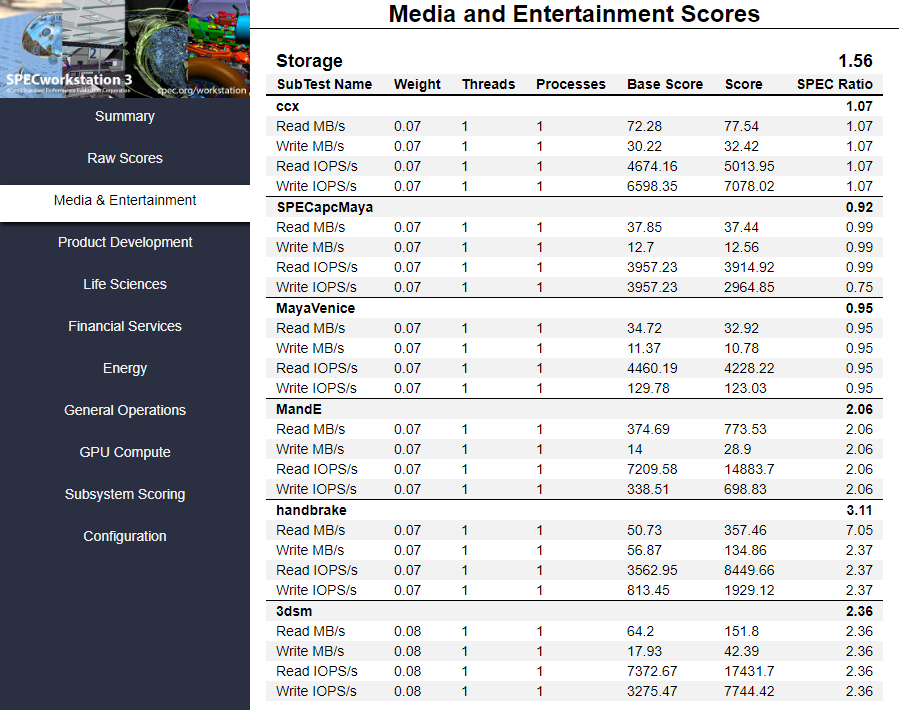Click the Threads column header
The image size is (899, 710).
[488, 84]
